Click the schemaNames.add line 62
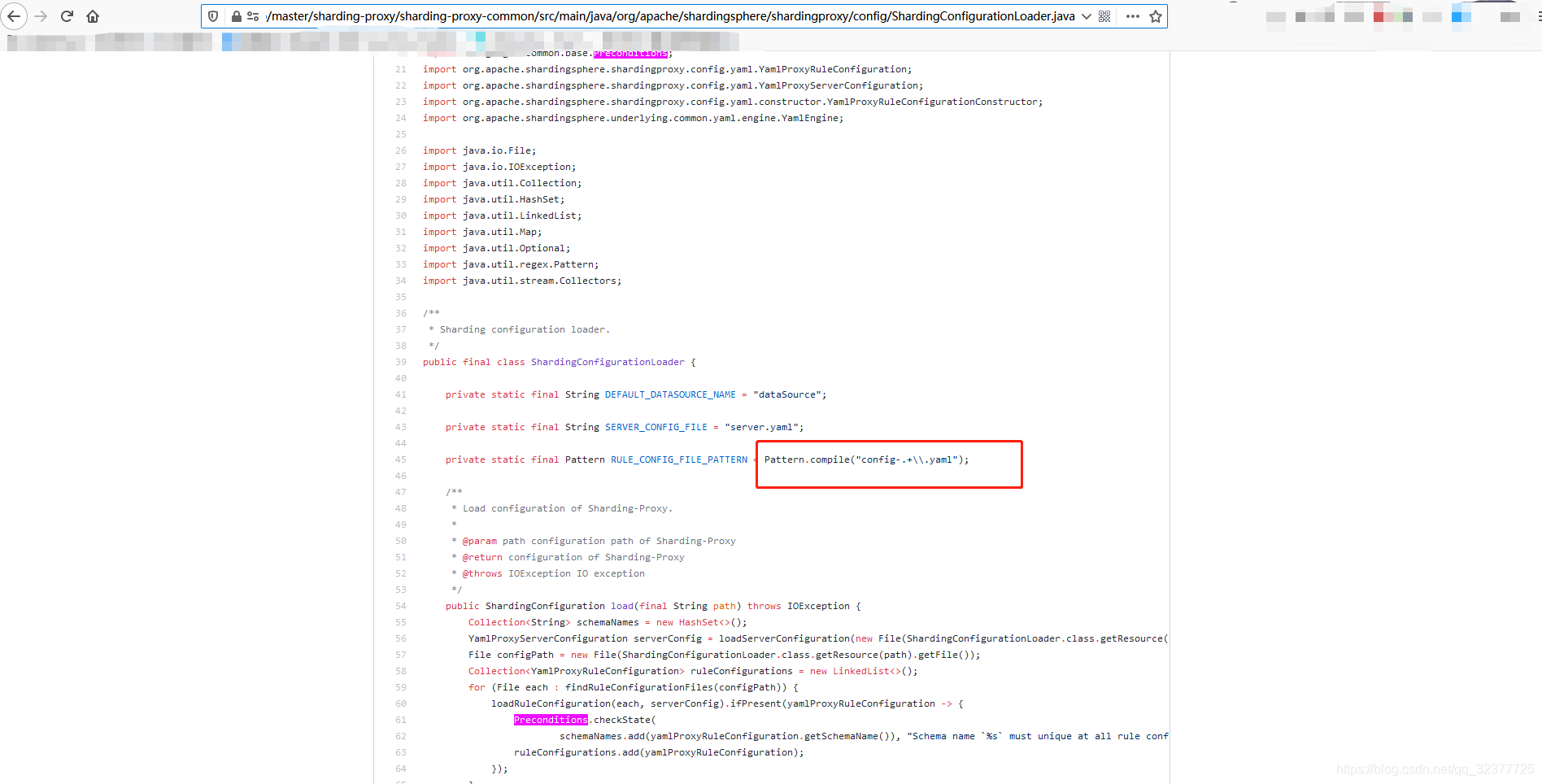Viewport: 1542px width, 784px height. click(864, 736)
